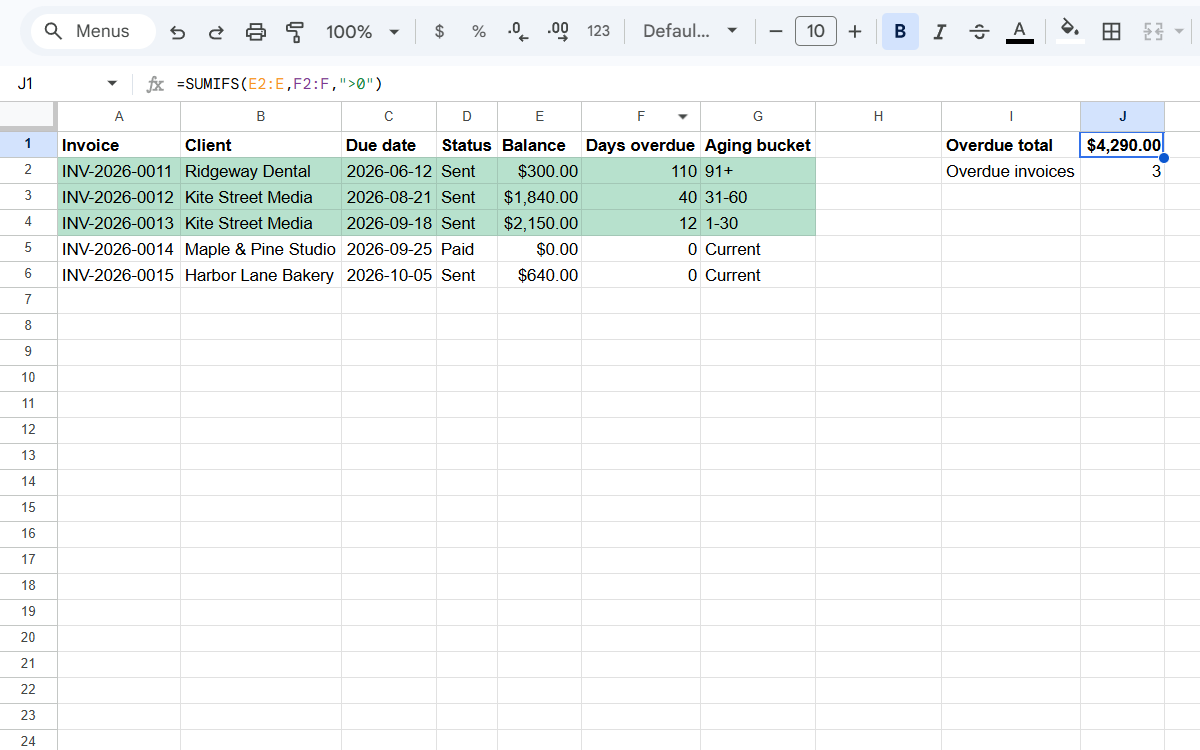The width and height of the screenshot is (1200, 750).
Task: Select aging bucket cell 31-60
Action: tap(758, 197)
